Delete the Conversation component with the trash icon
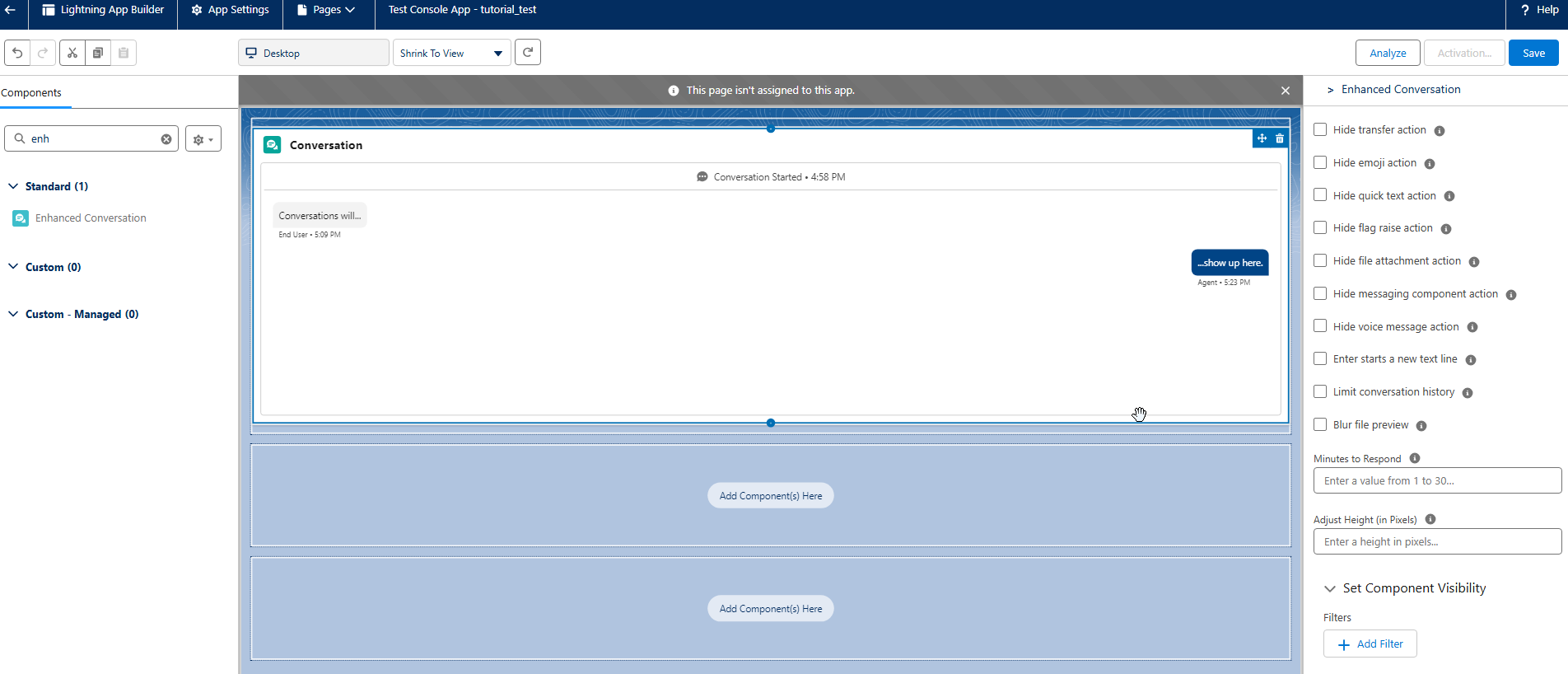This screenshot has width=1568, height=674. pyautogui.click(x=1280, y=138)
